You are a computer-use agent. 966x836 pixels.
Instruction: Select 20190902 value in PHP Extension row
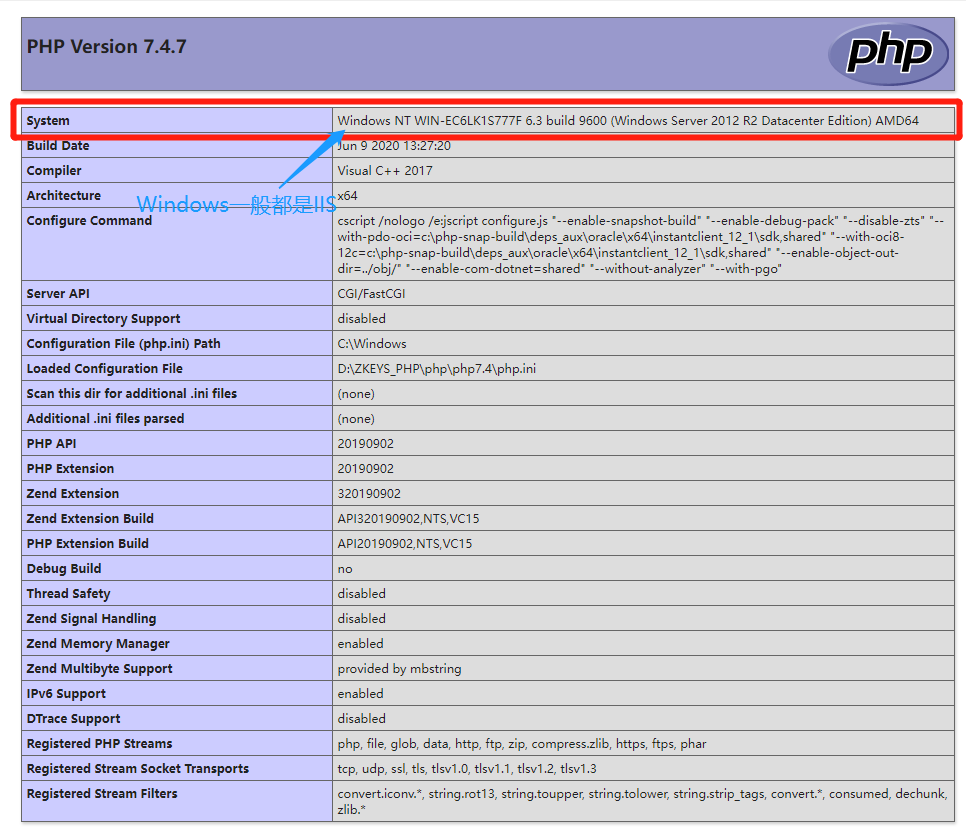pos(365,469)
